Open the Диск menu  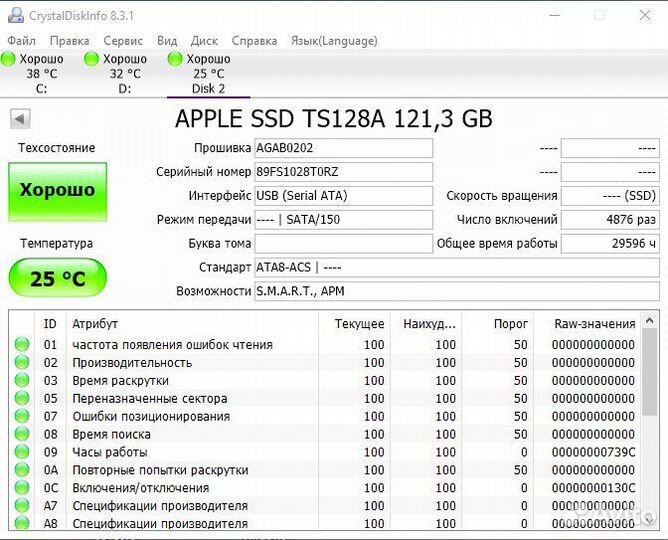204,41
